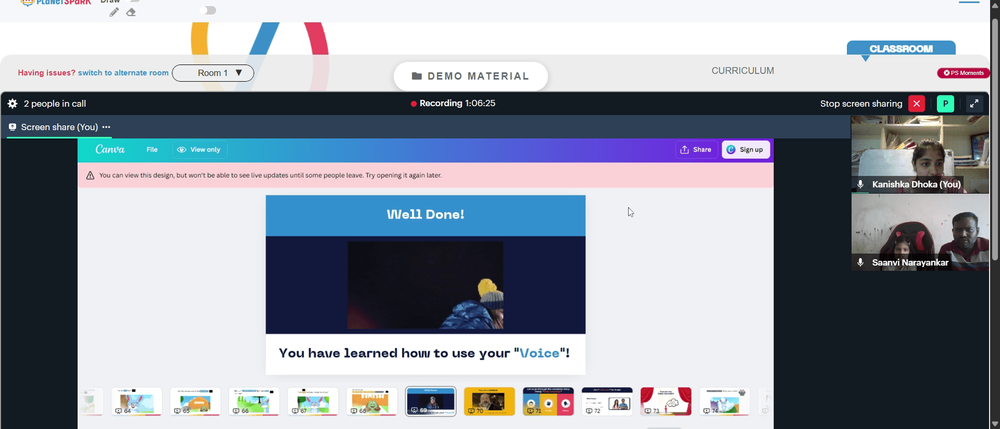1000x429 pixels.
Task: Click the Recording 1:06:25 indicator
Action: [453, 103]
